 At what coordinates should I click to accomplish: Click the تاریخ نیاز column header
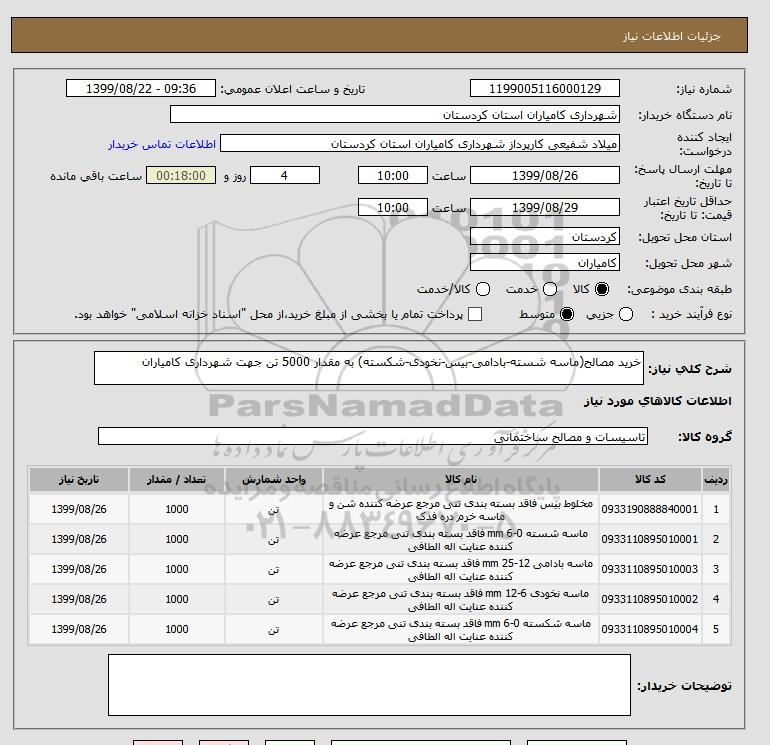[x=79, y=479]
